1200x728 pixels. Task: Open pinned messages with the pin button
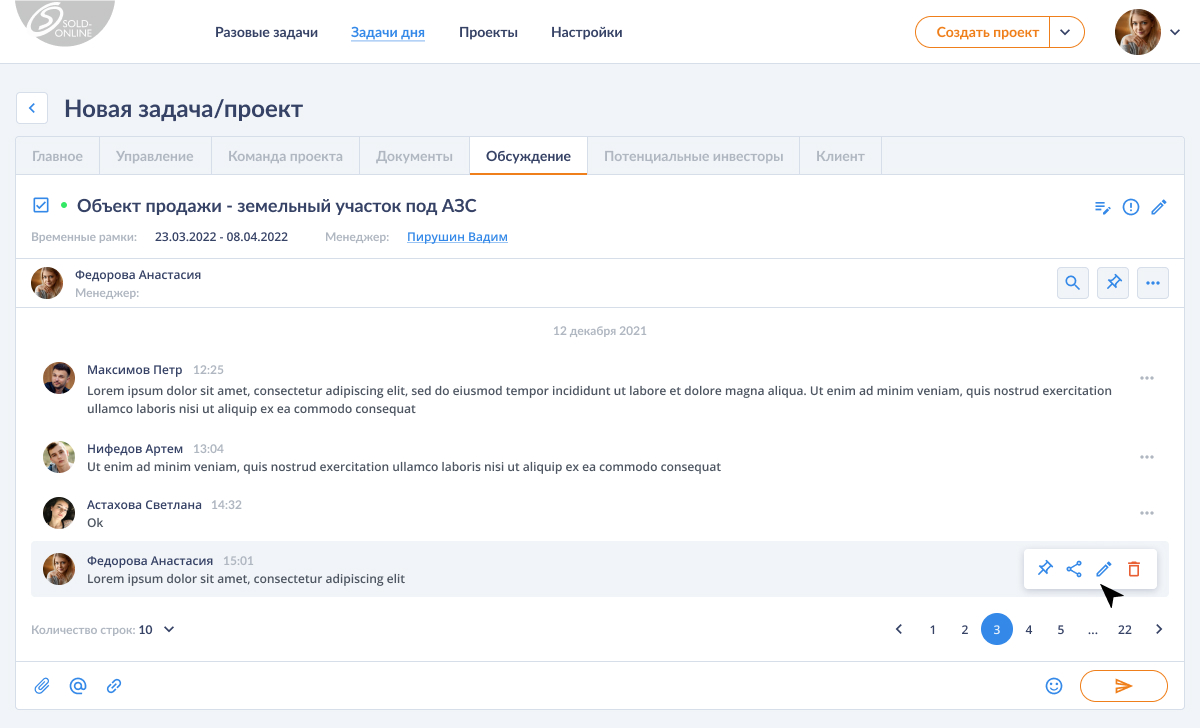click(1113, 283)
